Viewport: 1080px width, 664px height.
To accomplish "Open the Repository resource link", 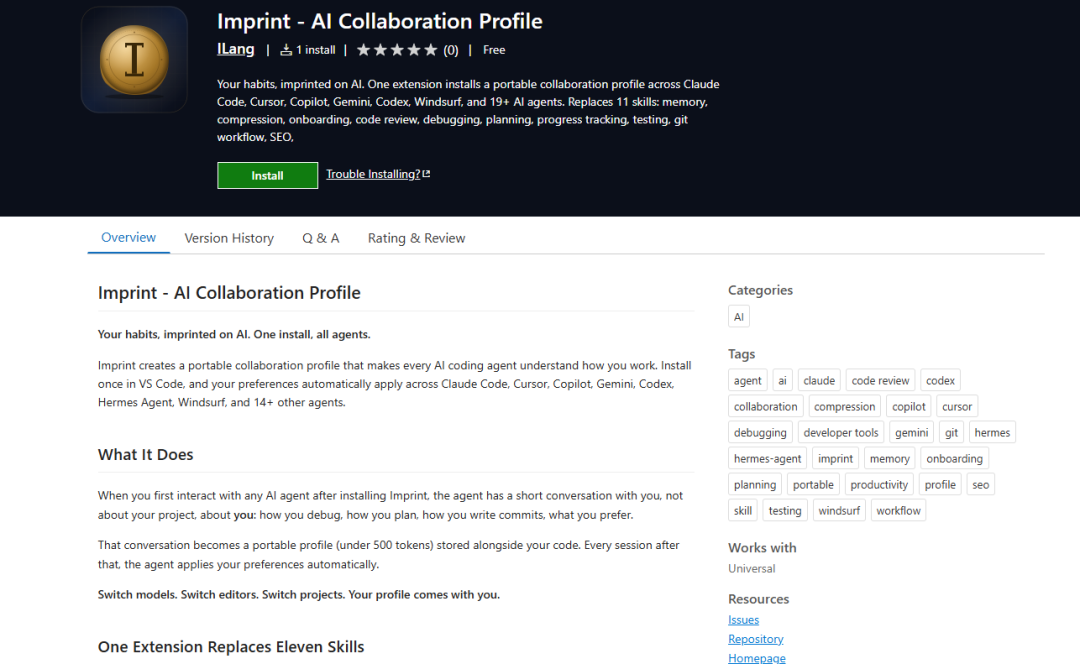I will [x=756, y=639].
